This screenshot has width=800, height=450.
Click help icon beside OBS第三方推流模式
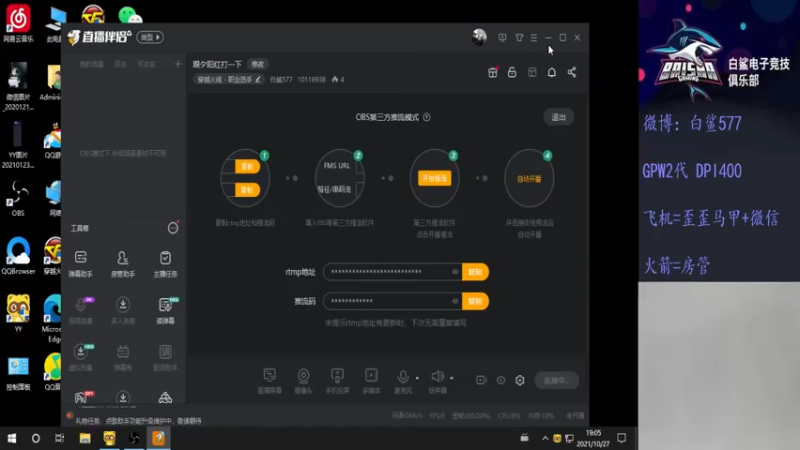[x=427, y=117]
